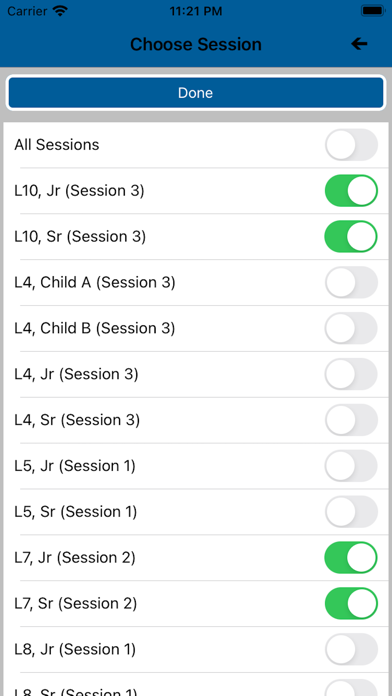Disable the L10, Sr (Session 3) toggle

(x=351, y=237)
